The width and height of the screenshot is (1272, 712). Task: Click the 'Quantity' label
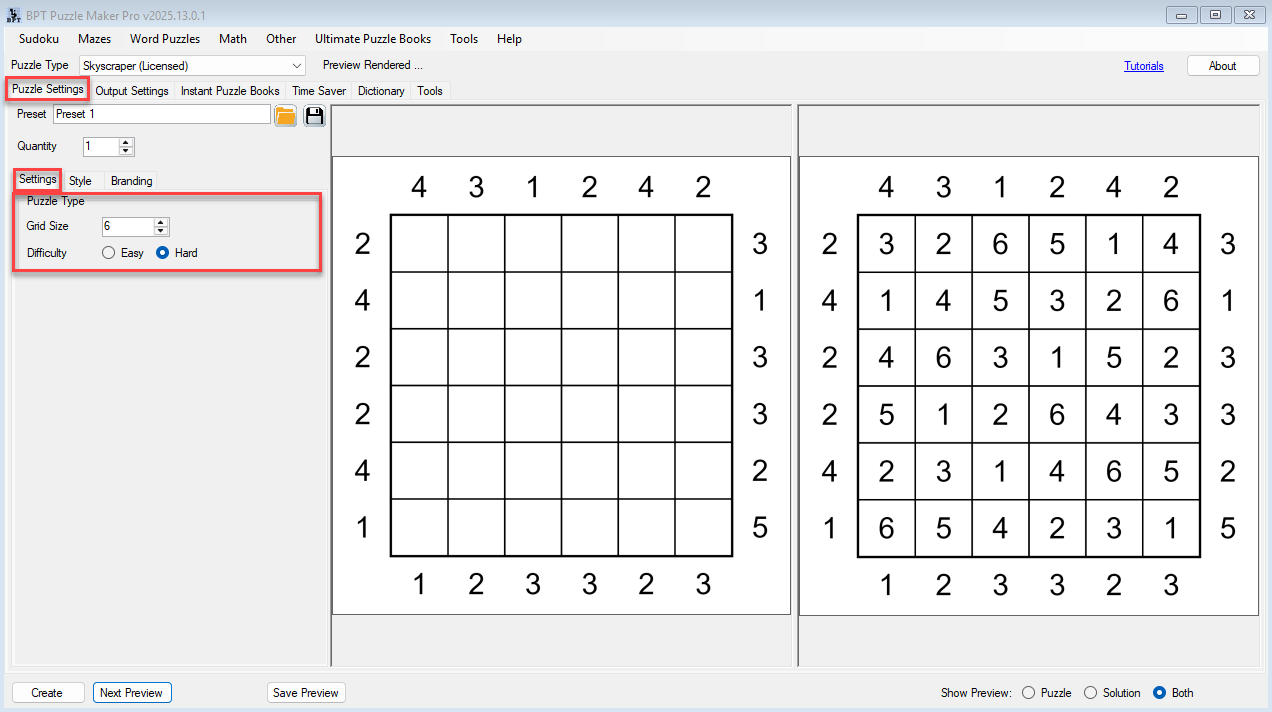click(x=37, y=146)
